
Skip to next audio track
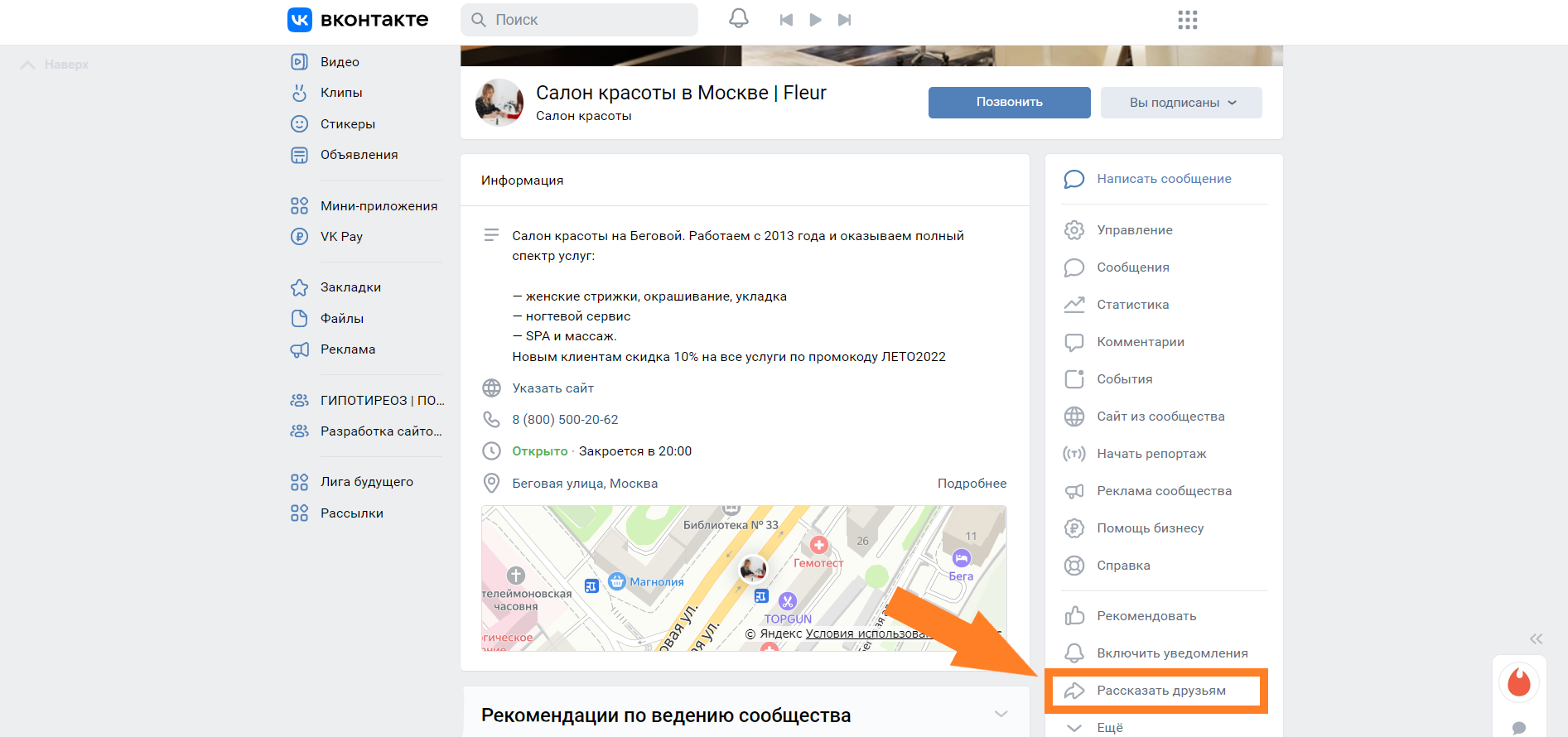844,20
